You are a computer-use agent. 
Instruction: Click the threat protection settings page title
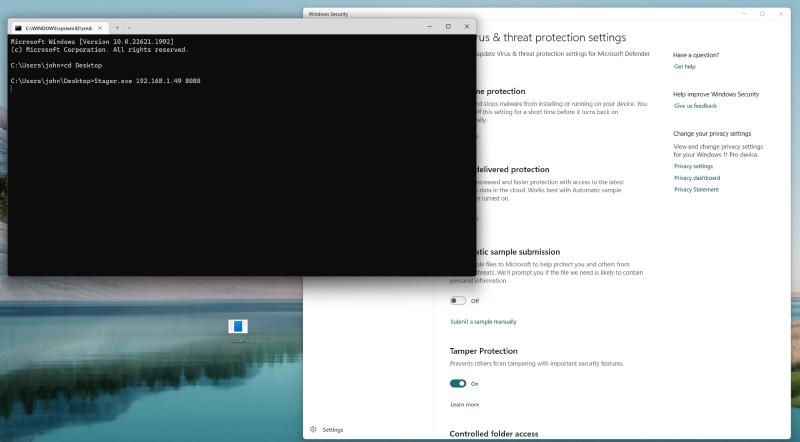(551, 38)
